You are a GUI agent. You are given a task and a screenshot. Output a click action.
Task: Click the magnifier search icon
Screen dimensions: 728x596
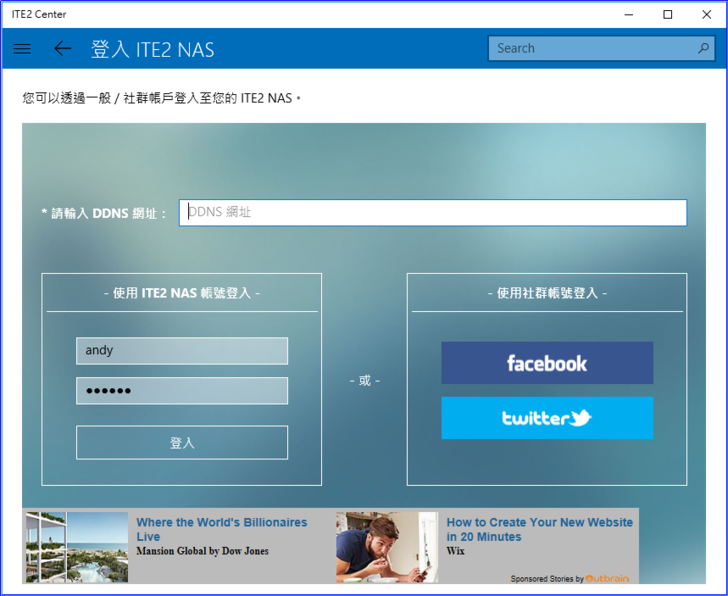coord(704,48)
